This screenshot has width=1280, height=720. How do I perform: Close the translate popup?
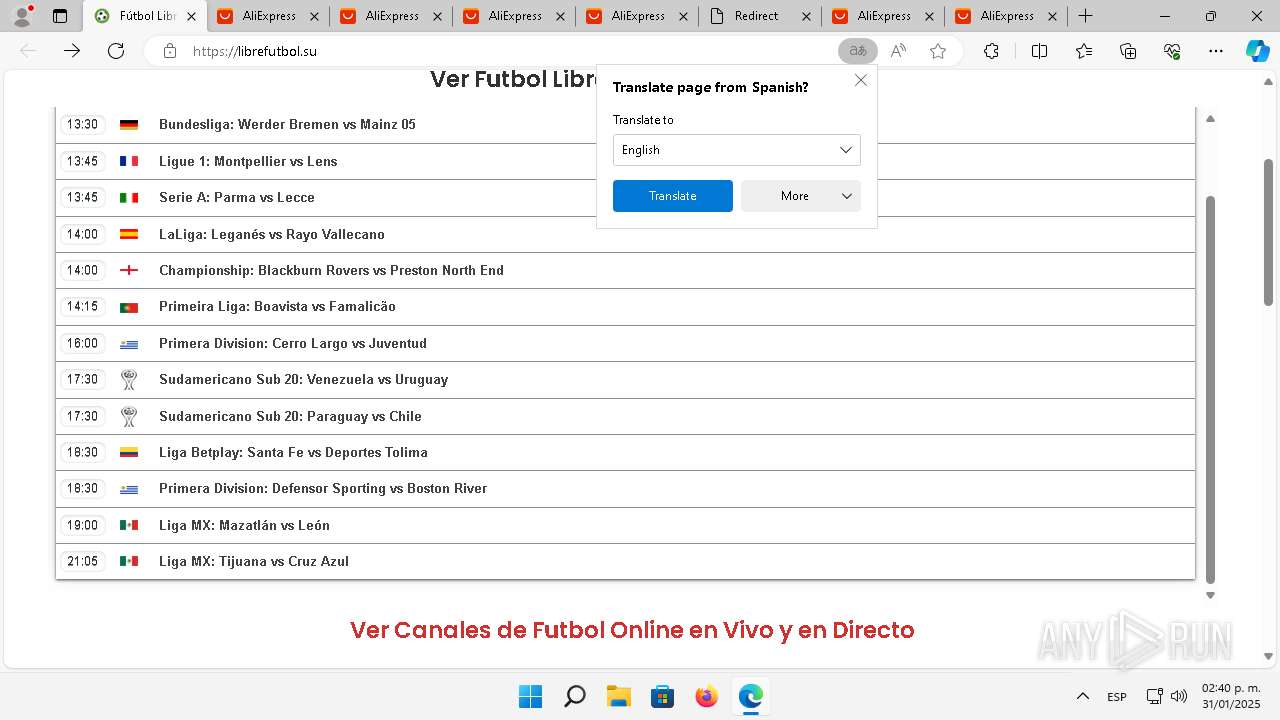860,80
